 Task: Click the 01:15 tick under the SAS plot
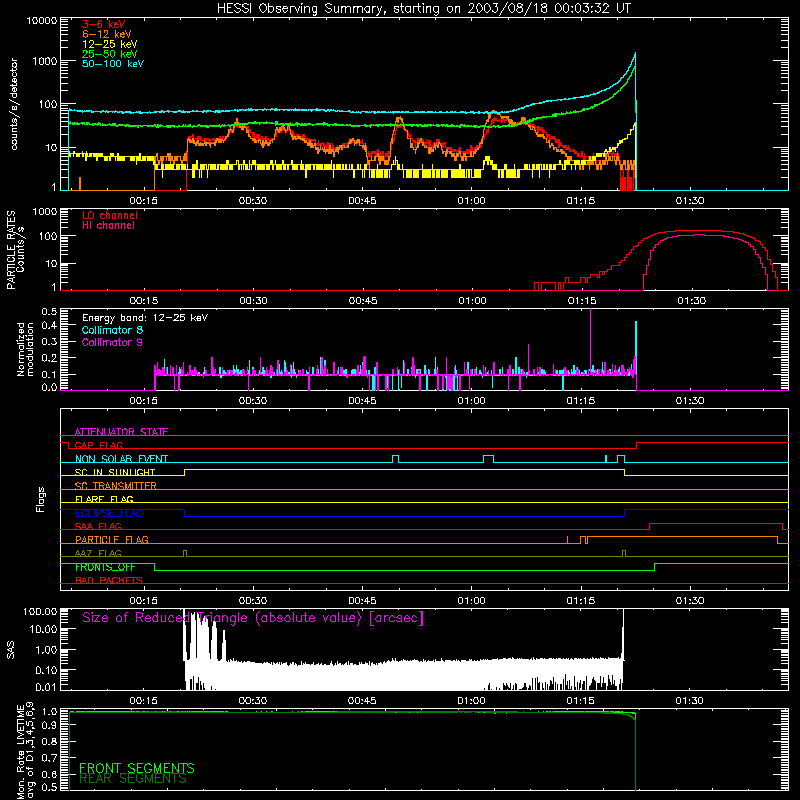(580, 701)
